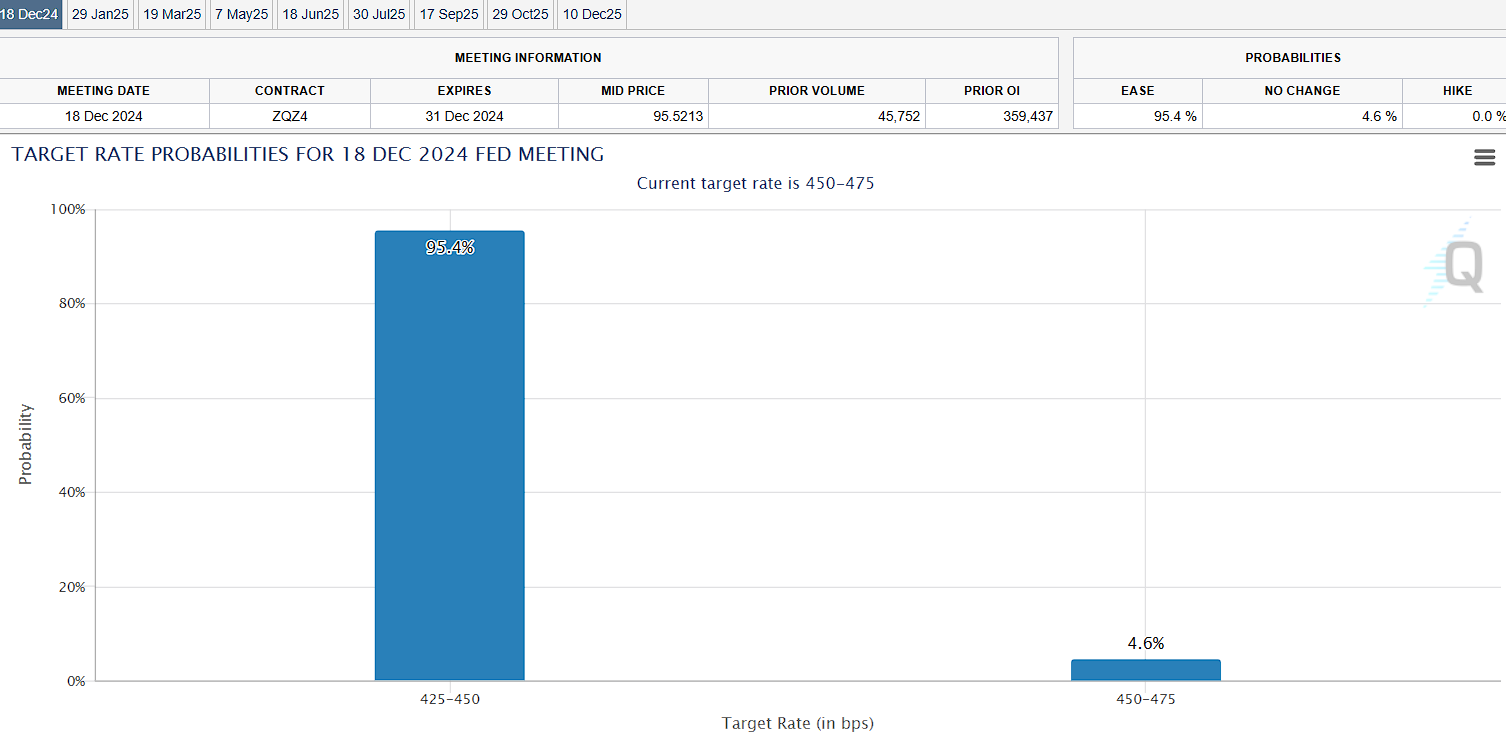1506x737 pixels.
Task: Click the 359,437 prior OI value
Action: pyautogui.click(x=1028, y=116)
